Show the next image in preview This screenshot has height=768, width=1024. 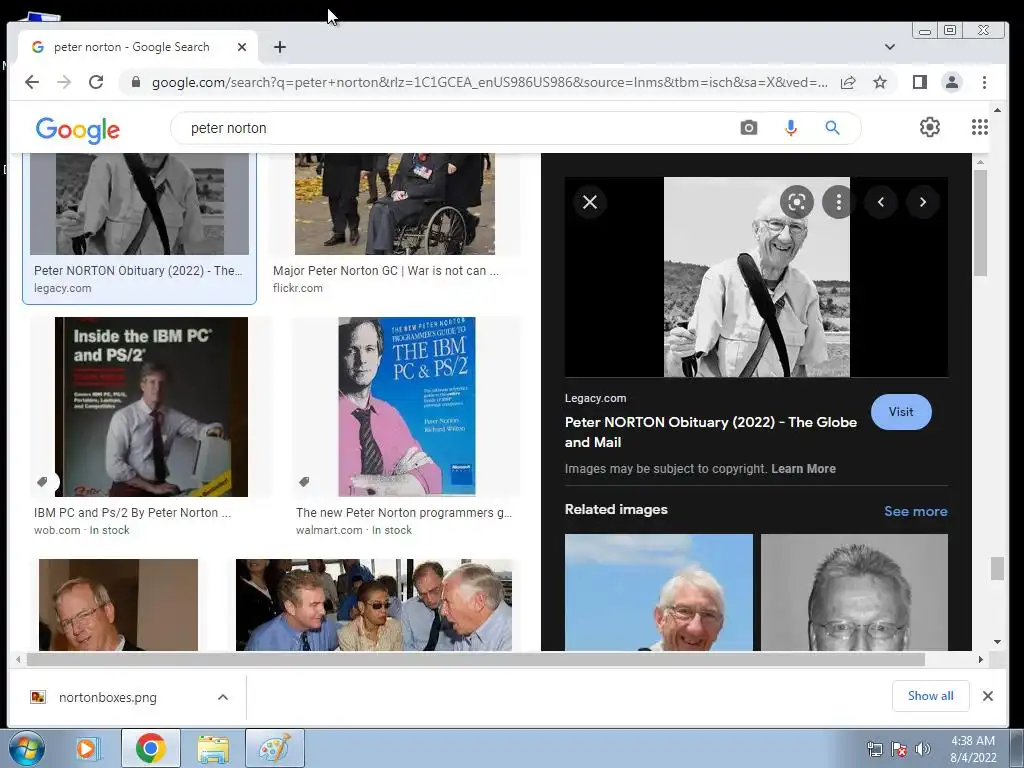pyautogui.click(x=923, y=202)
